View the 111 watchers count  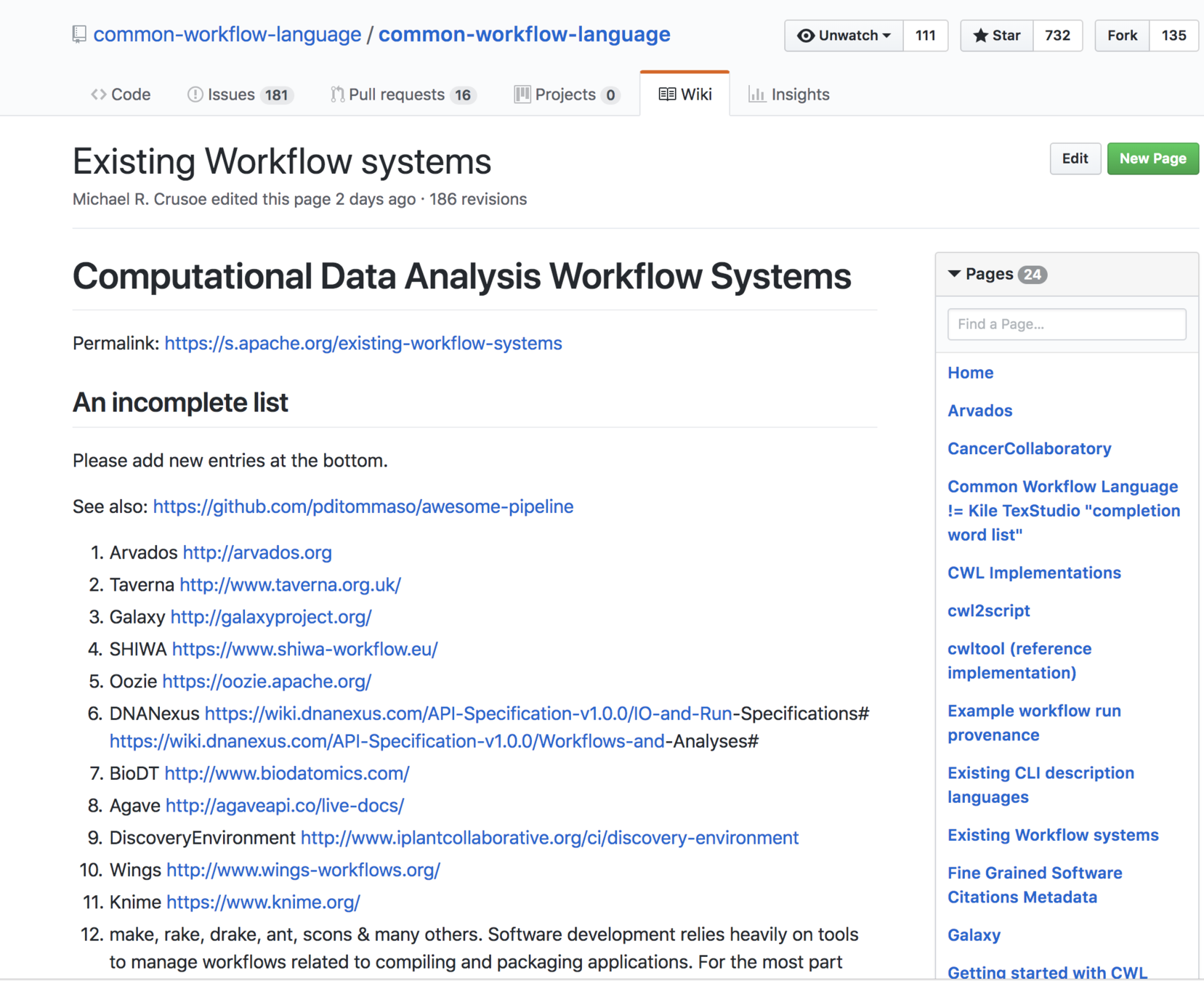click(926, 36)
